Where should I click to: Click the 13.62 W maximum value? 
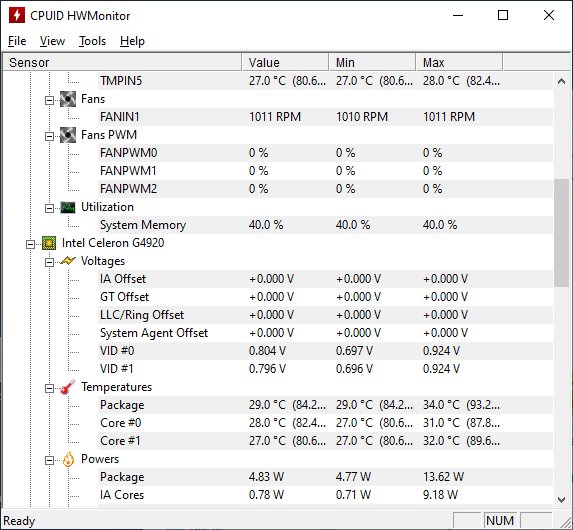click(443, 477)
